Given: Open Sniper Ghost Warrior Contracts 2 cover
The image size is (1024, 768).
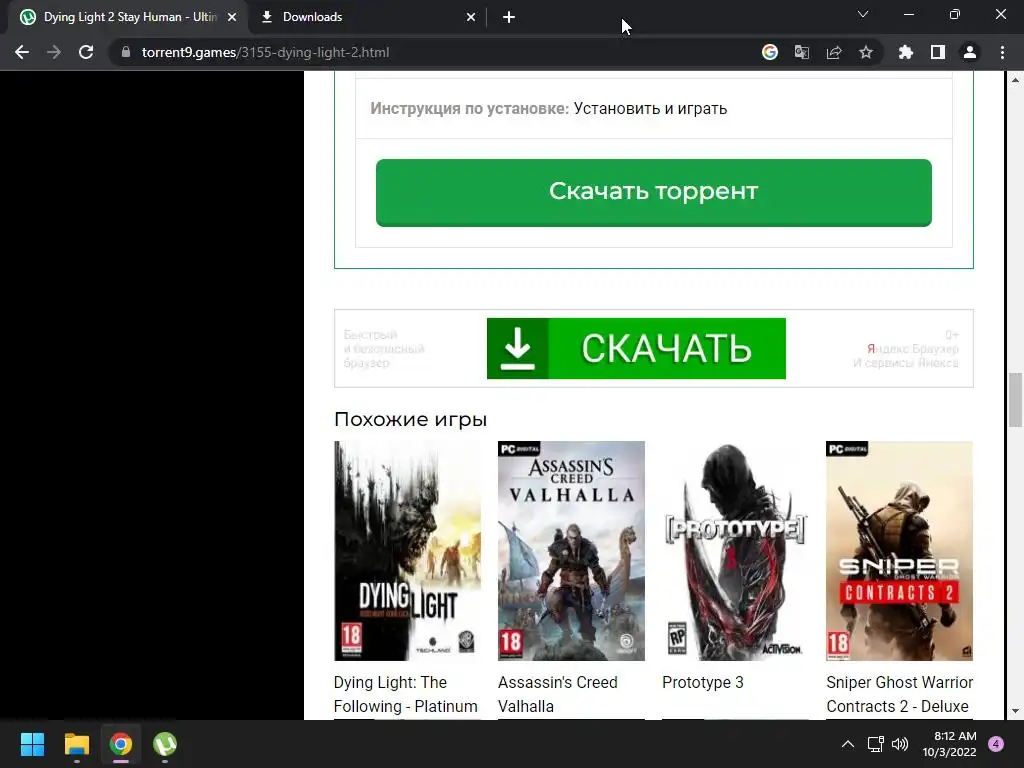Looking at the screenshot, I should 899,551.
